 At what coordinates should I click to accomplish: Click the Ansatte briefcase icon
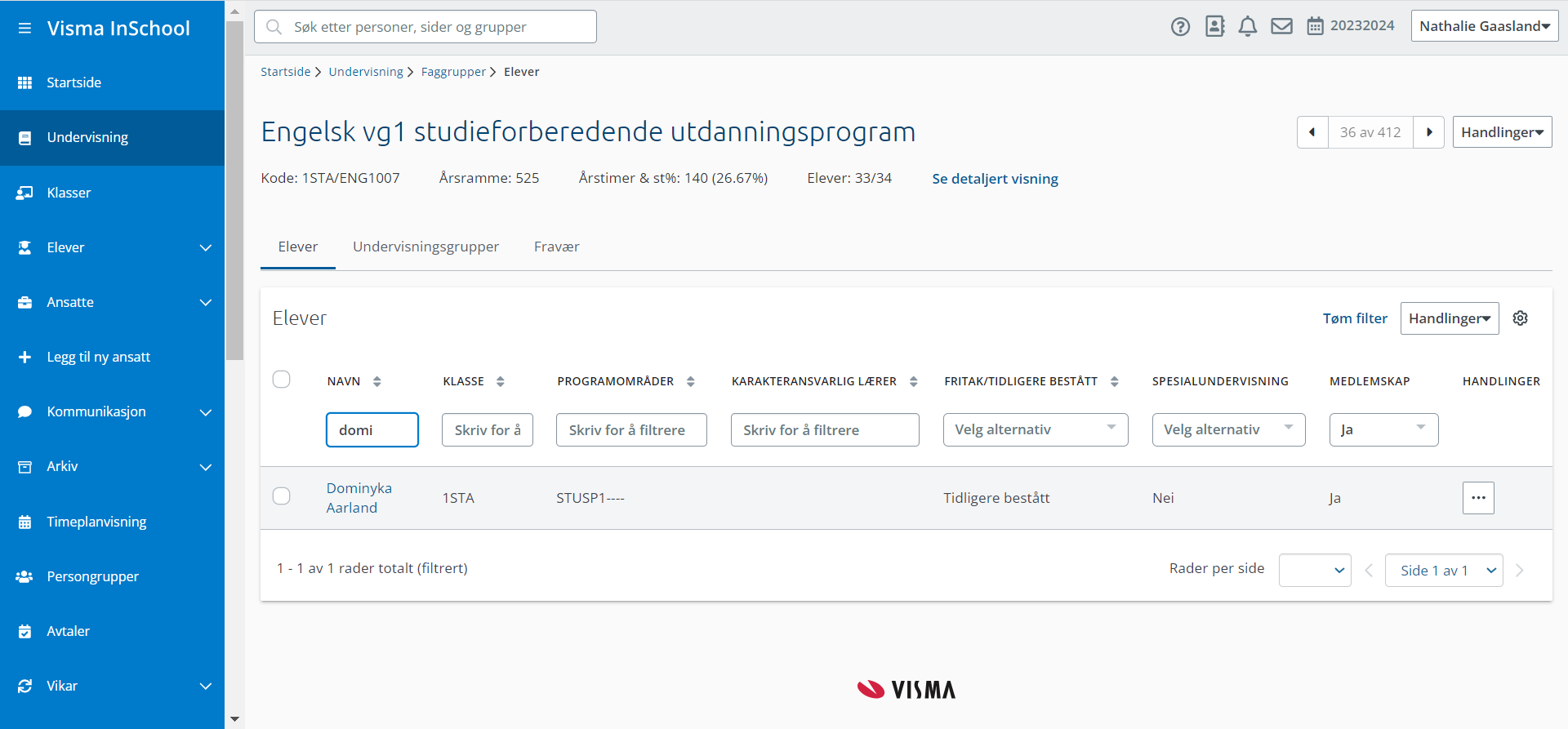pos(24,302)
